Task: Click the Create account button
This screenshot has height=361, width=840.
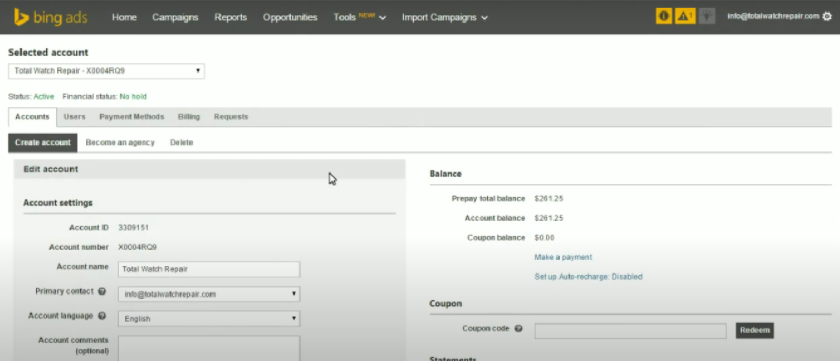Action: 43,142
